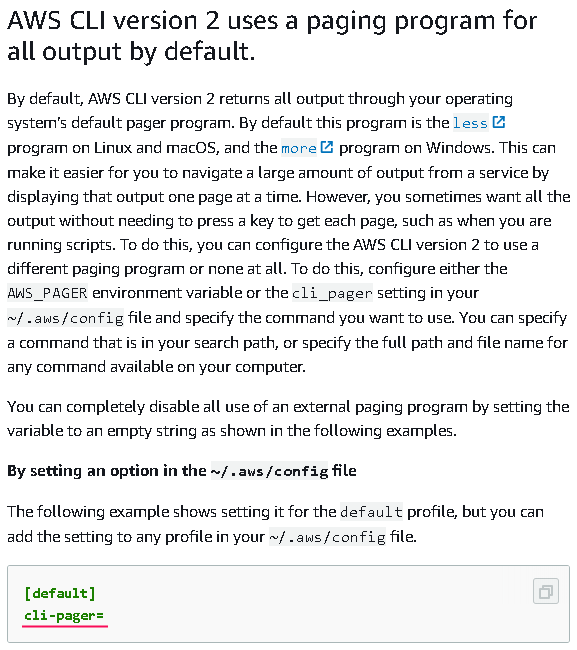This screenshot has height=650, width=577.
Task: Open the "more" program link
Action: [x=299, y=148]
